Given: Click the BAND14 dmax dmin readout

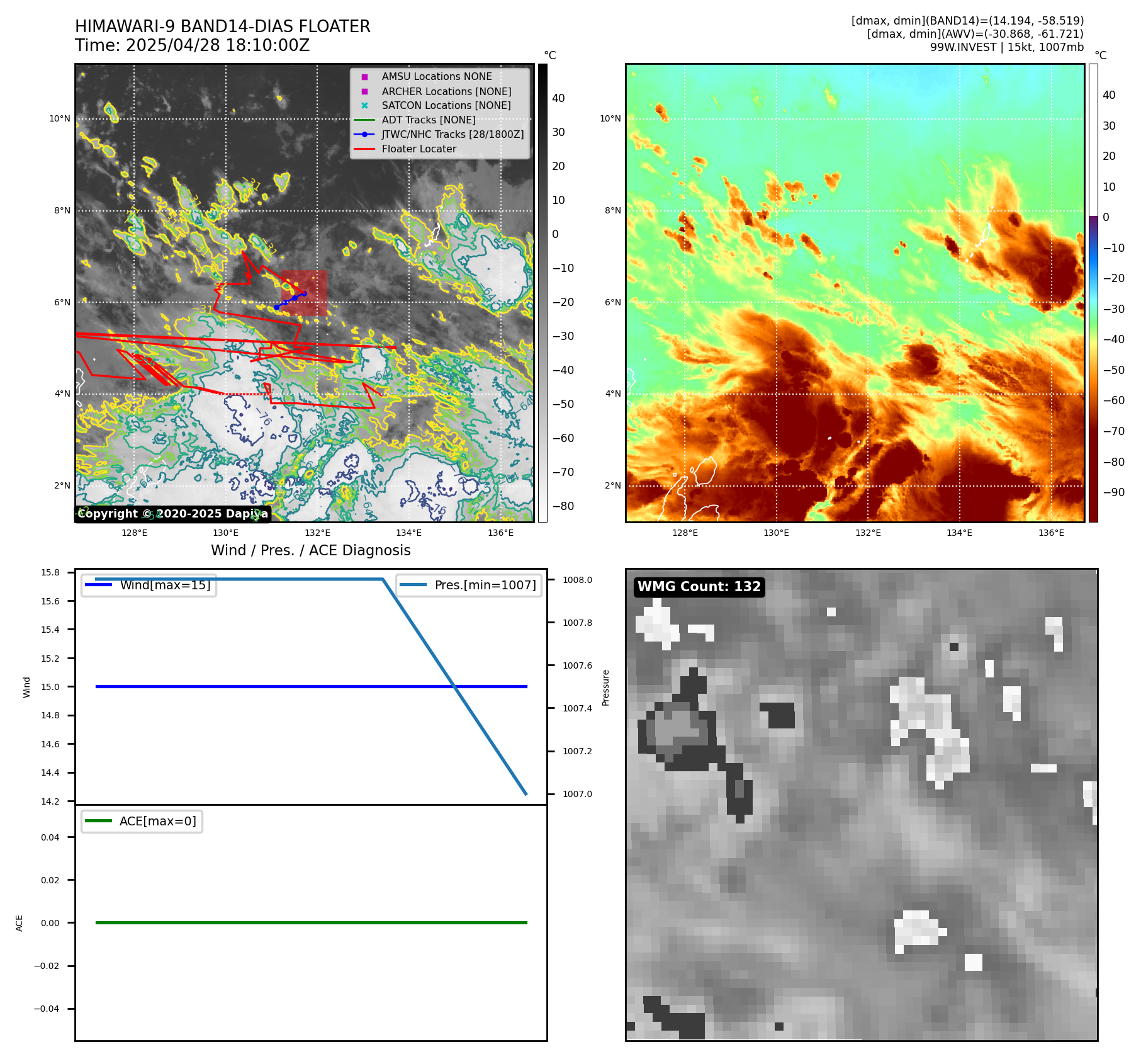Looking at the screenshot, I should tap(967, 21).
